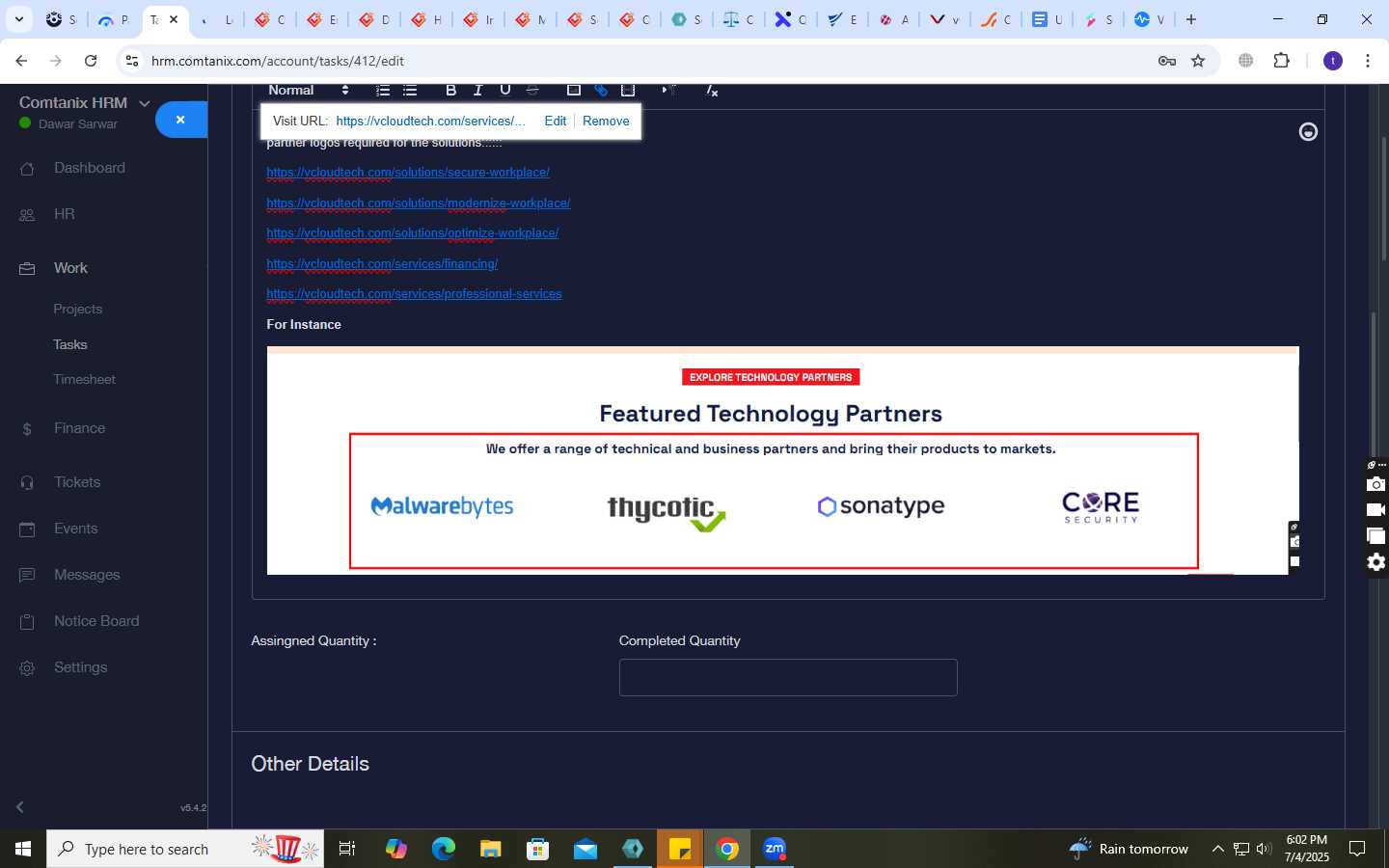The width and height of the screenshot is (1389, 868).
Task: Open the modernize-workplace solutions link
Action: (x=419, y=203)
